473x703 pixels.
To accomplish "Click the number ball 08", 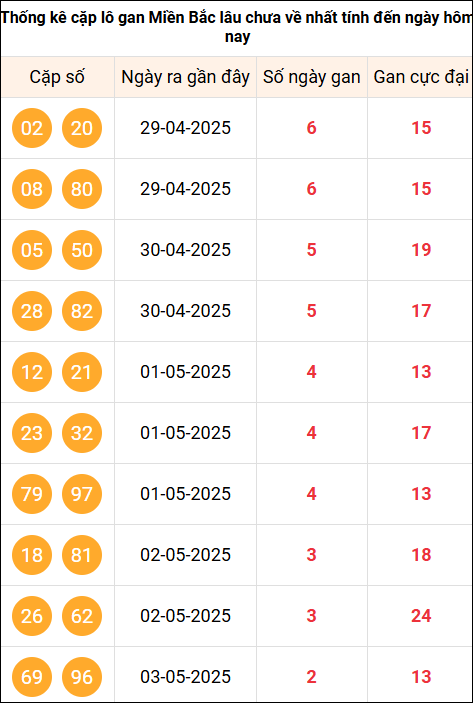I will pos(32,189).
